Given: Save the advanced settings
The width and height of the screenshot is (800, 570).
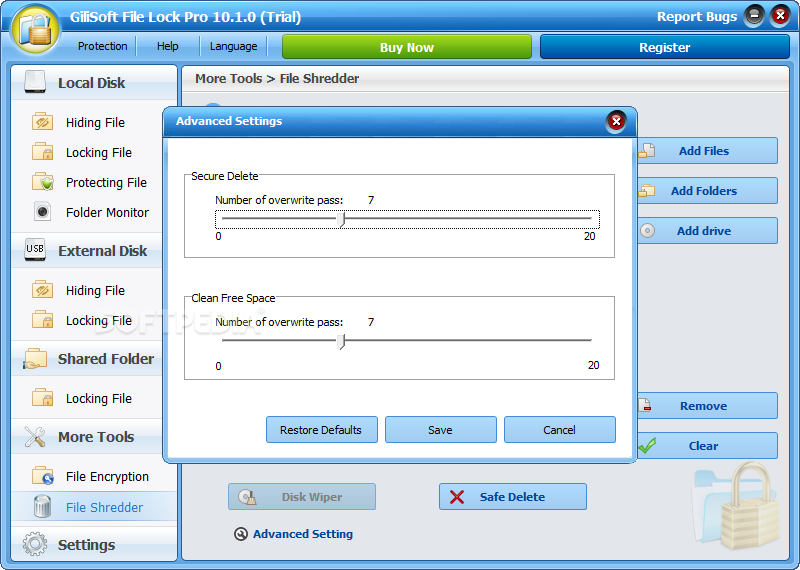Looking at the screenshot, I should pos(440,430).
